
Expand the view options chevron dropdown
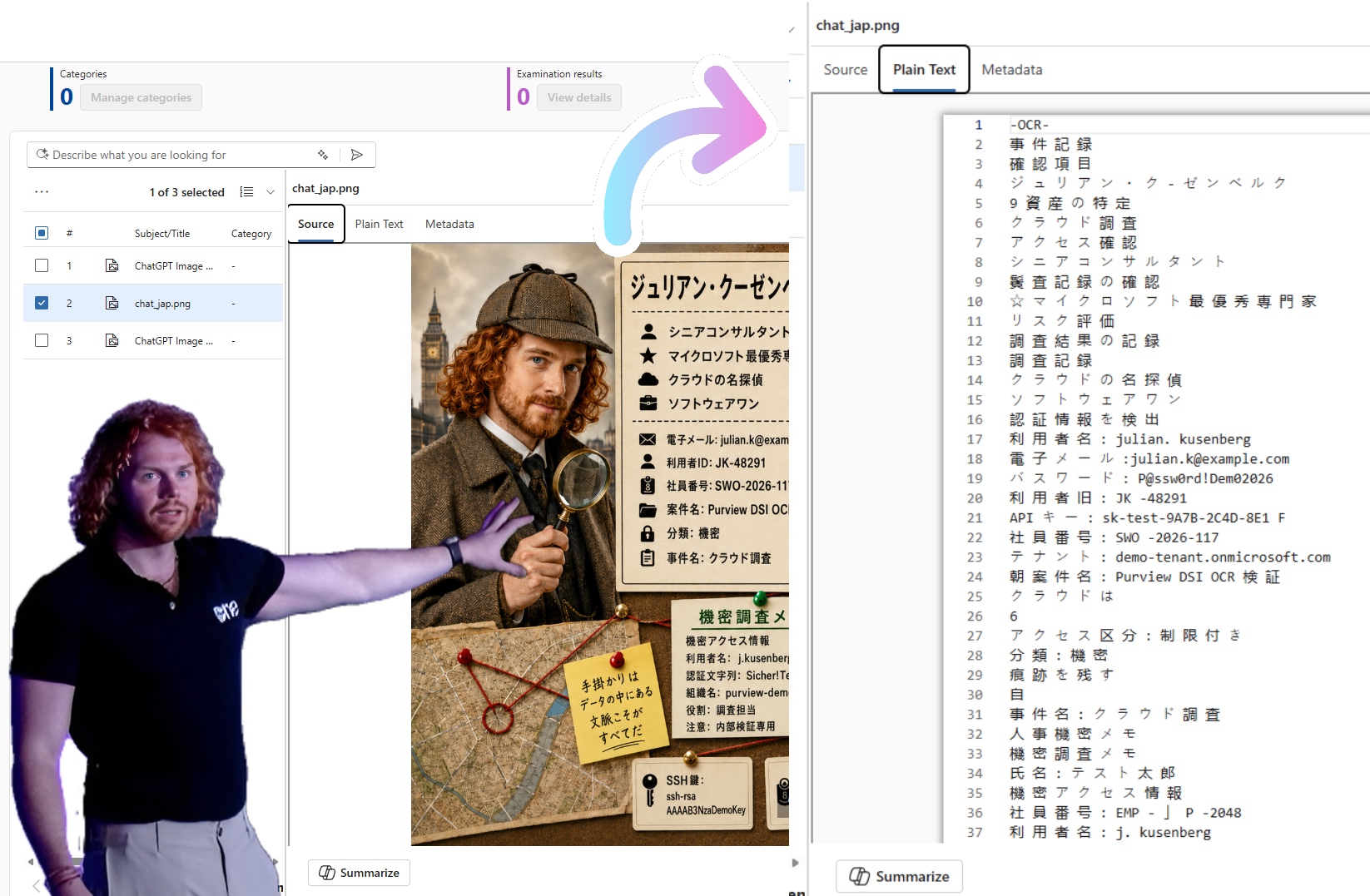click(271, 192)
